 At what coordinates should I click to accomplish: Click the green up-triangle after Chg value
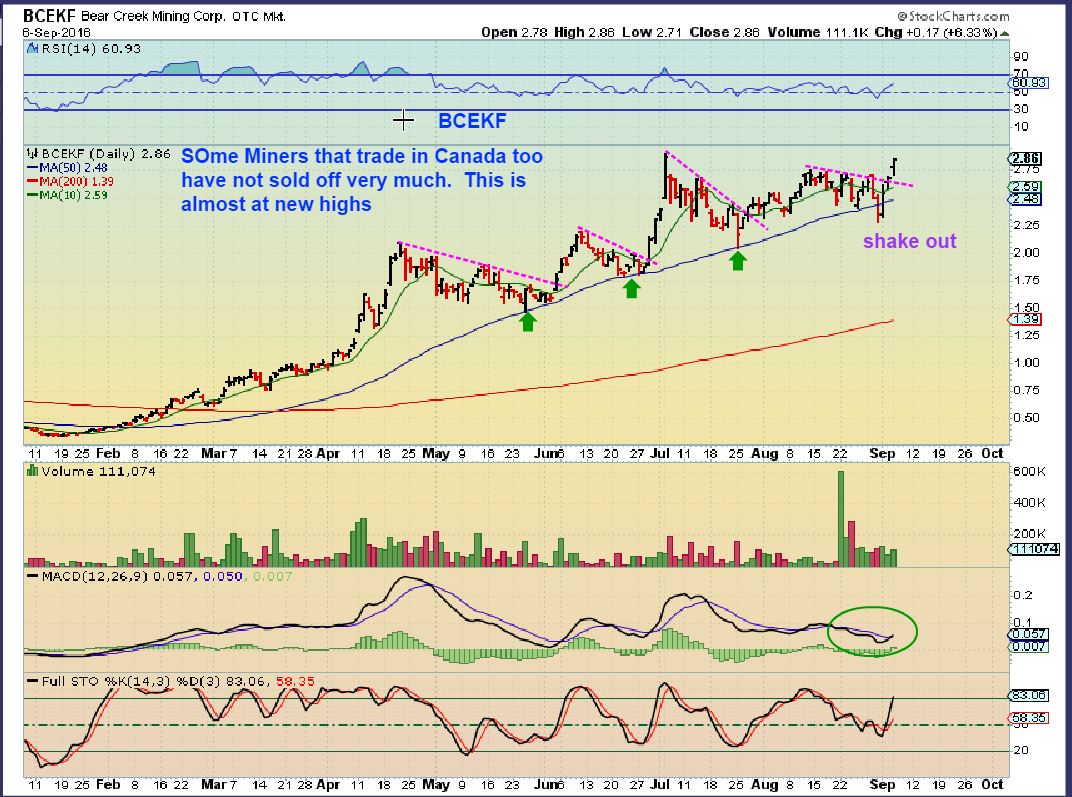[1004, 33]
